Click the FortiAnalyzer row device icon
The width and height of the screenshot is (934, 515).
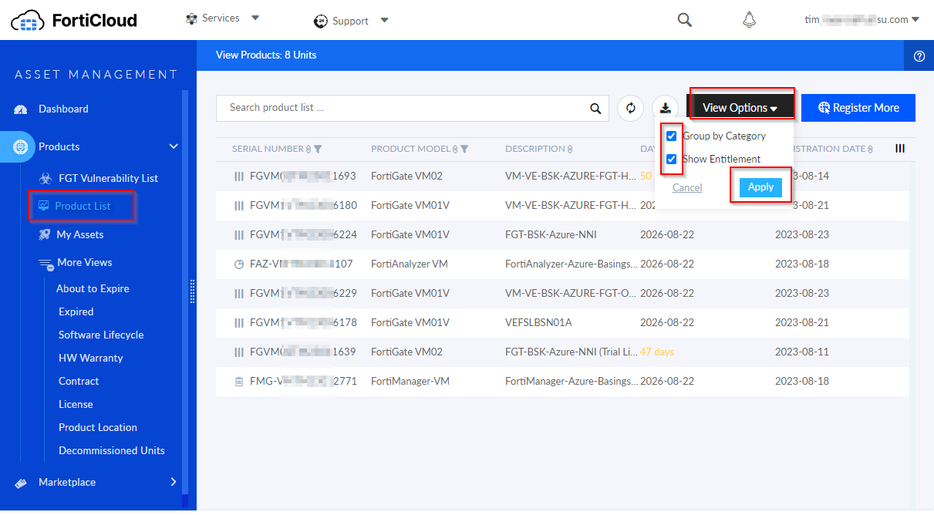pos(239,264)
